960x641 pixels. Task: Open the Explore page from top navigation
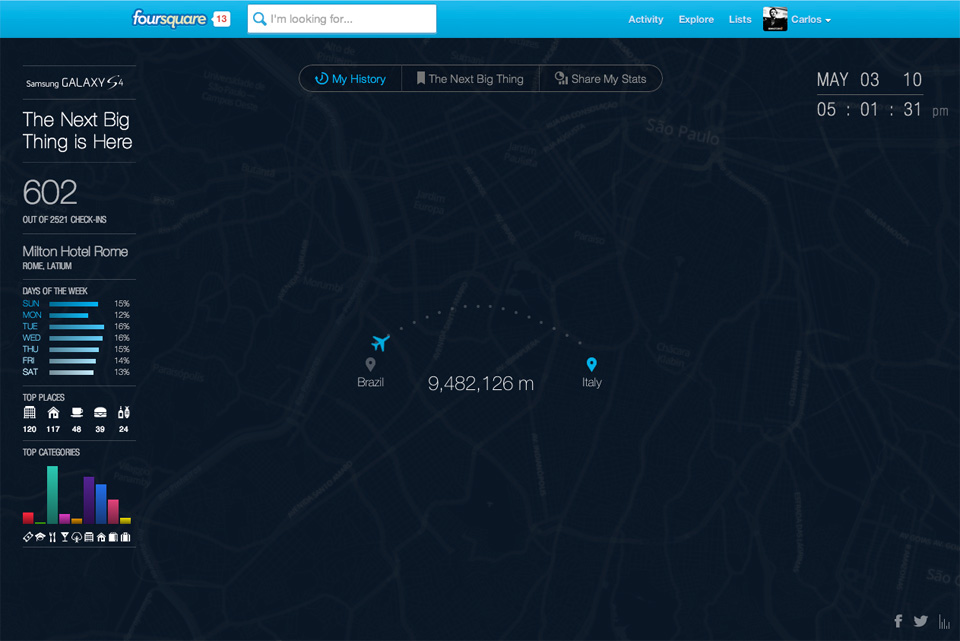point(696,19)
